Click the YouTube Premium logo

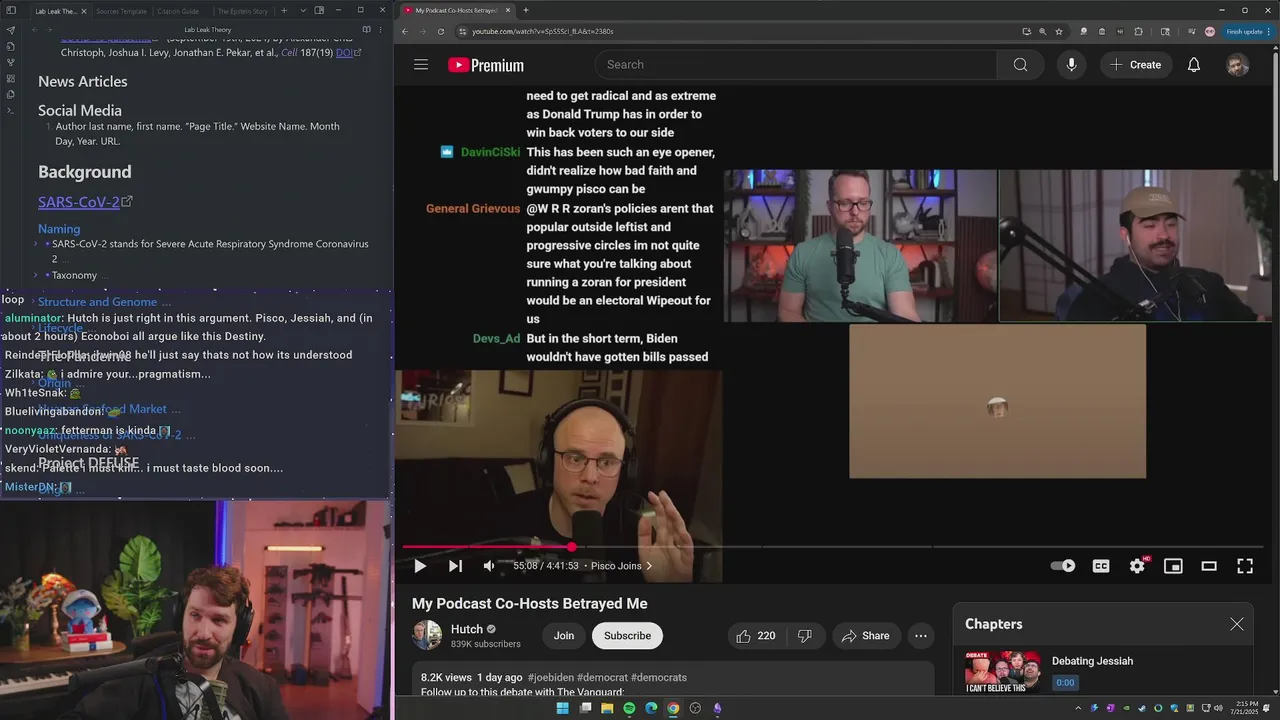(x=486, y=65)
